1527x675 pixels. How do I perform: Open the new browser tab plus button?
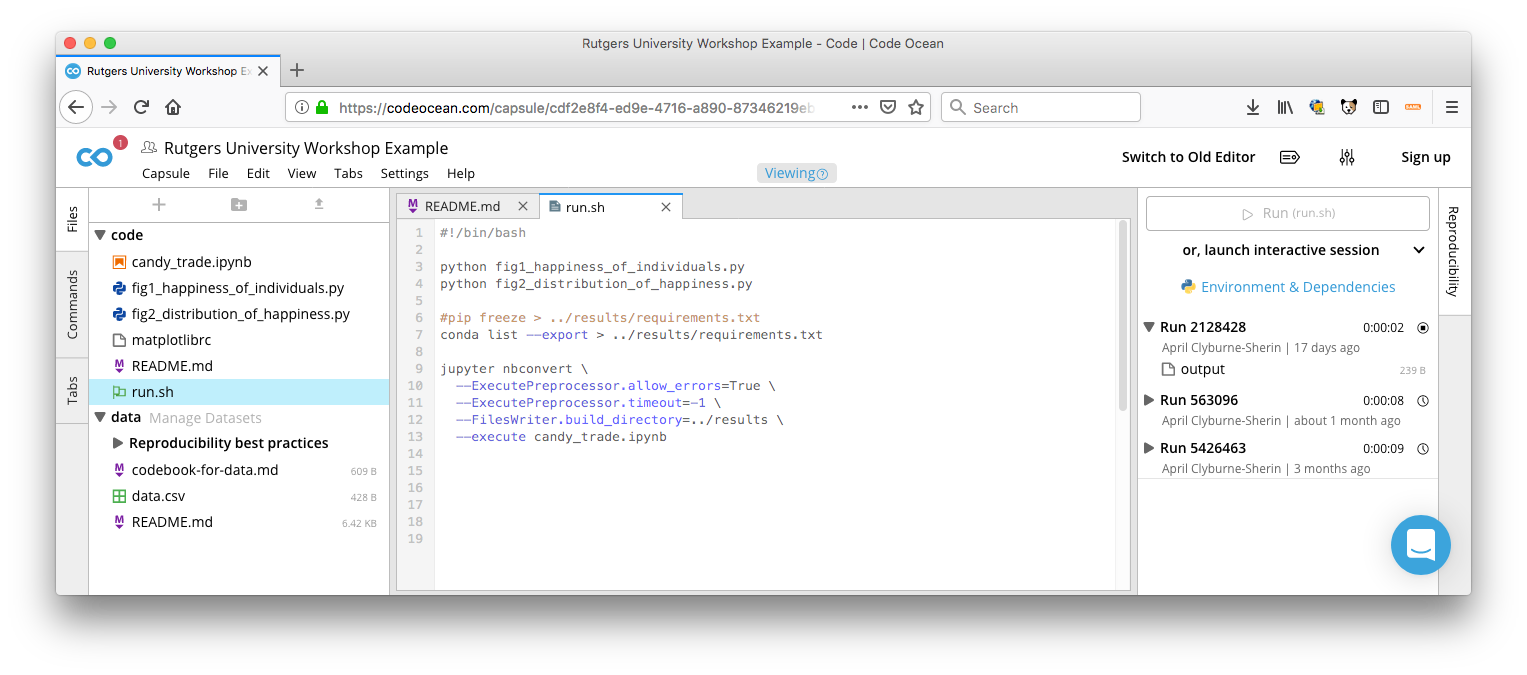(x=296, y=70)
